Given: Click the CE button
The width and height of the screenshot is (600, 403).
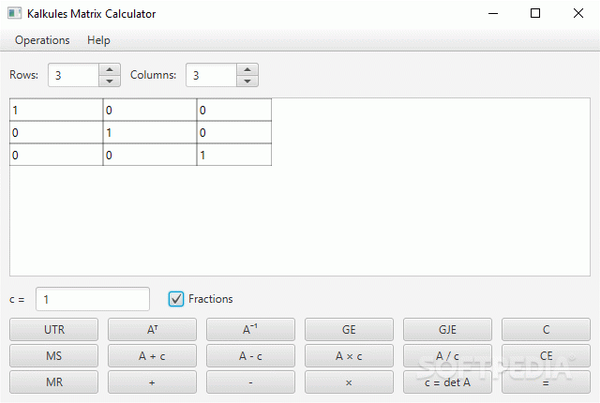Looking at the screenshot, I should (546, 356).
